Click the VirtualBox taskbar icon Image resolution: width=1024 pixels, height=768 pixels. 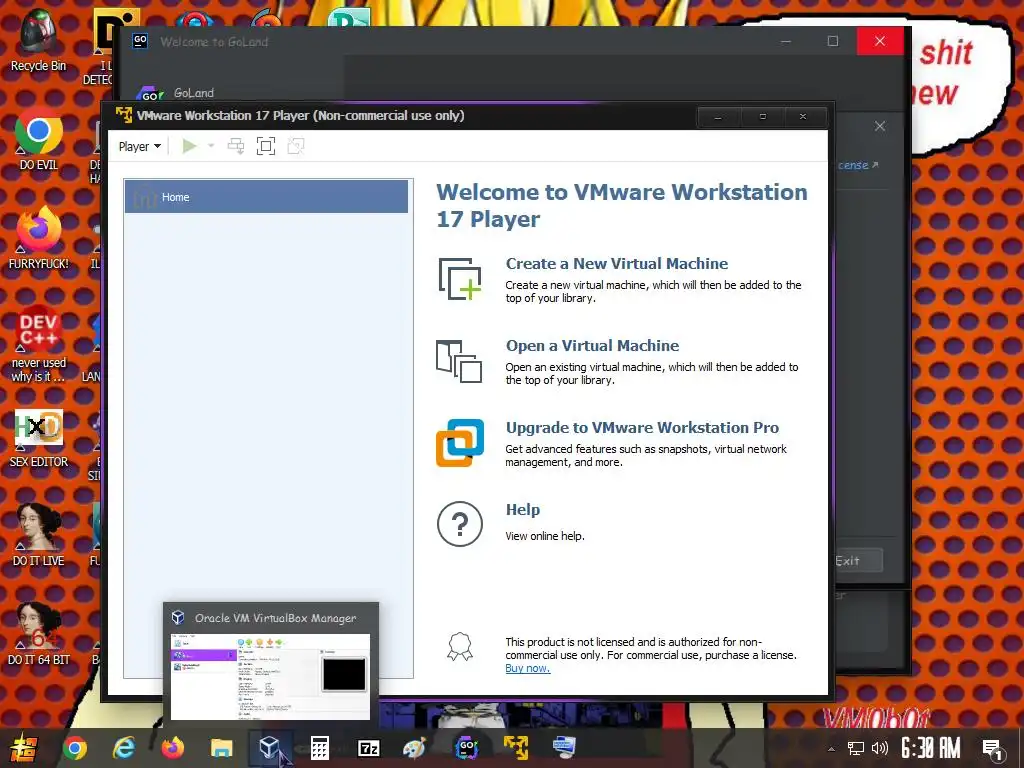point(270,748)
